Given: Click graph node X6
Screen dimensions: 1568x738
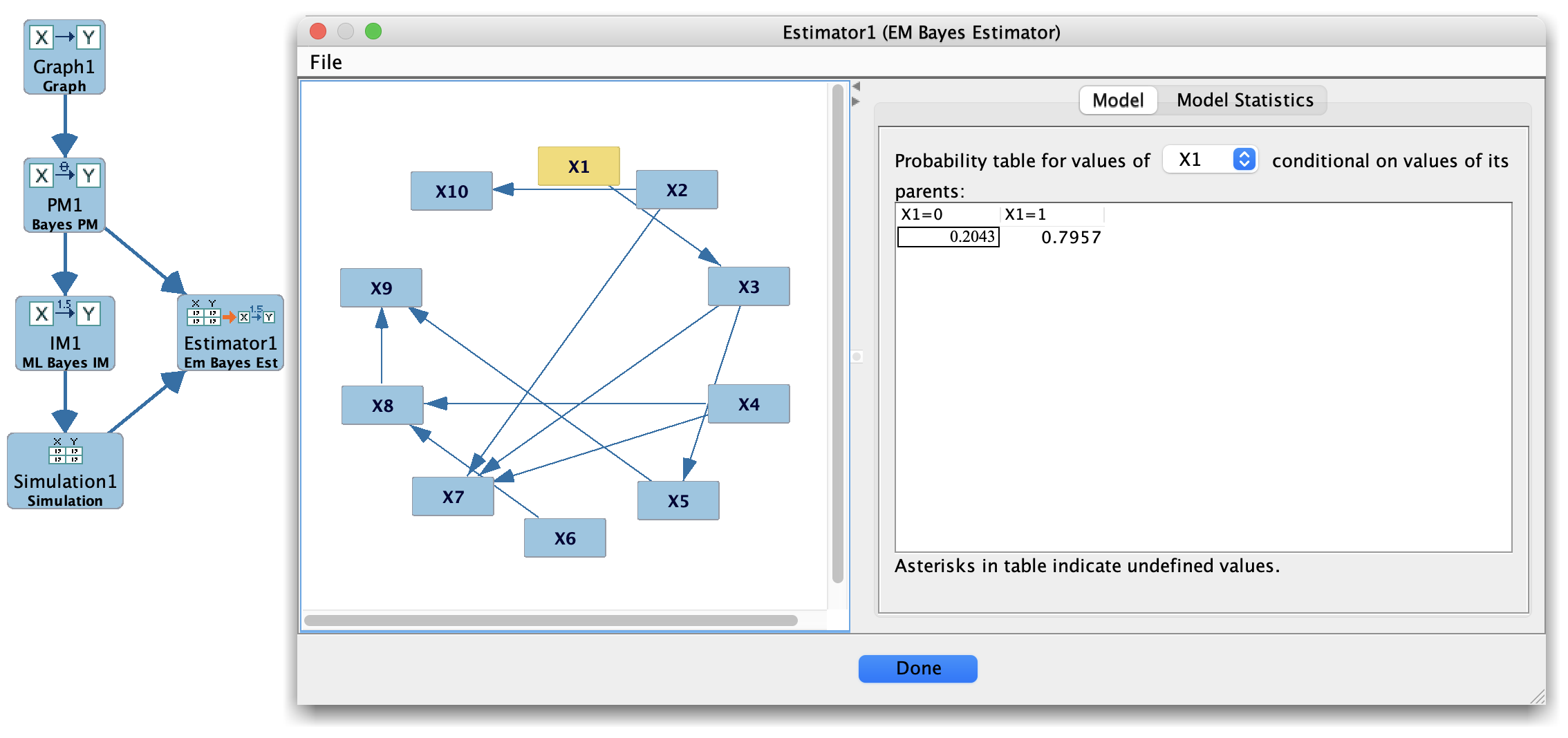Looking at the screenshot, I should coord(565,538).
